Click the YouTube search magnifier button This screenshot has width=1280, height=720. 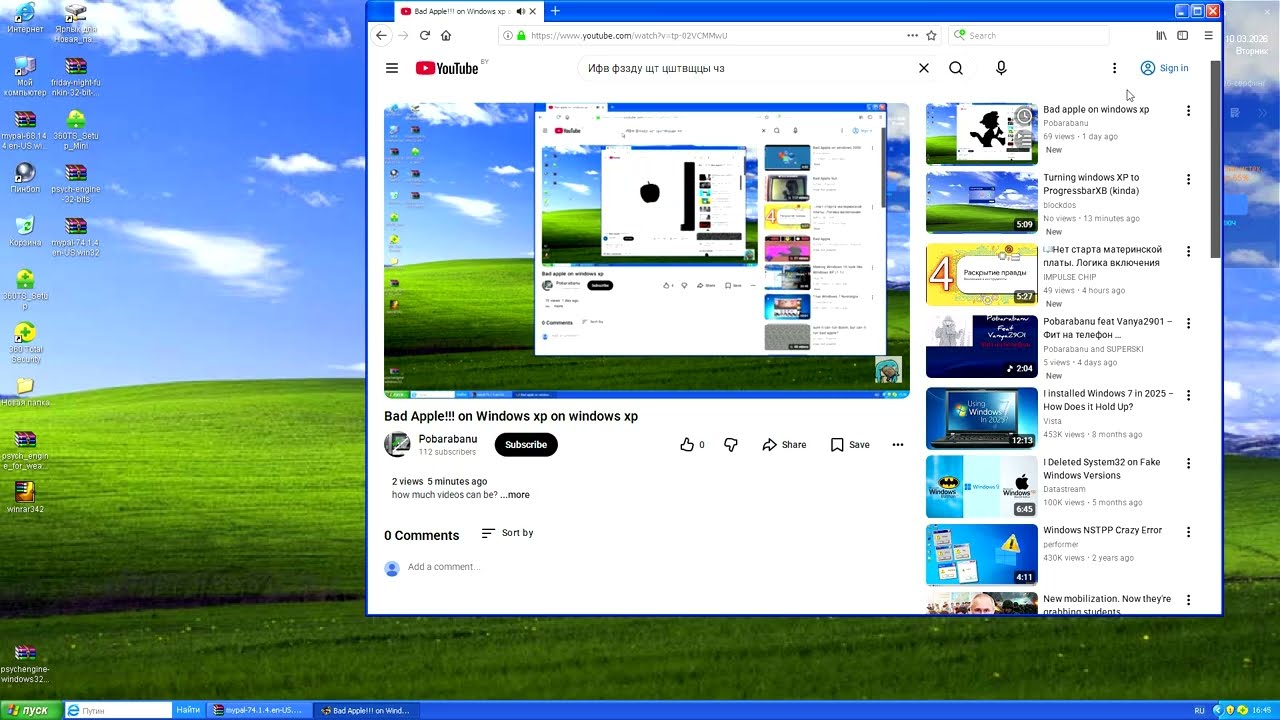956,68
